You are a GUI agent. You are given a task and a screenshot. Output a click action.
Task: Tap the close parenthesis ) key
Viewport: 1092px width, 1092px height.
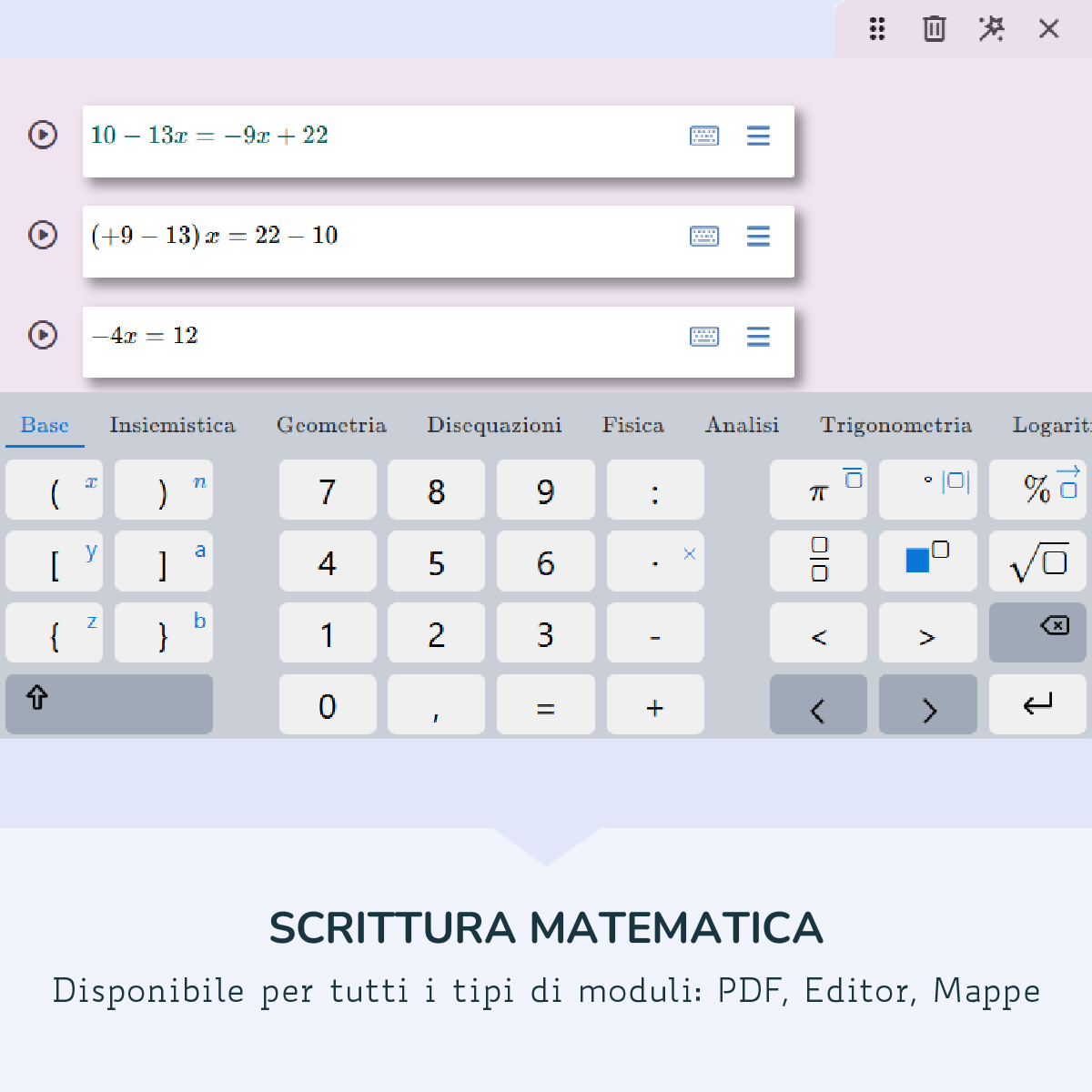[164, 490]
